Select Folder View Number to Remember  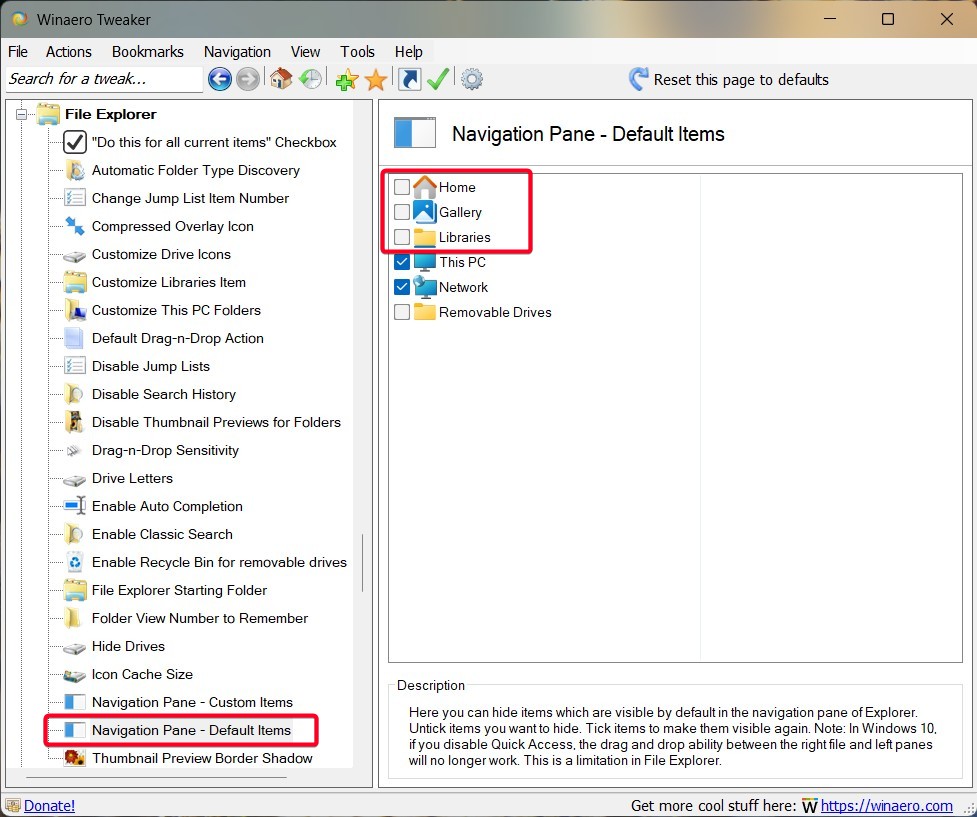[x=199, y=618]
